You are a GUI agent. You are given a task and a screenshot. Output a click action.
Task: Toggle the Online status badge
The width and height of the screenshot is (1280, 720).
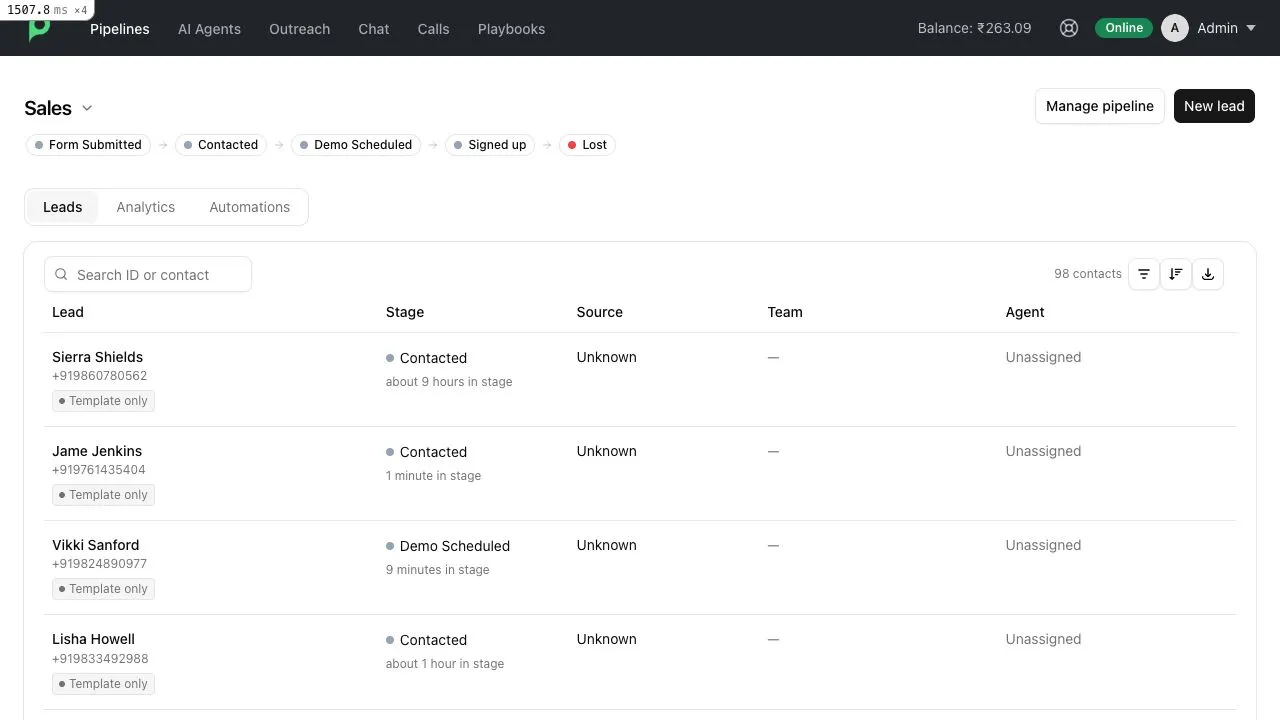tap(1124, 28)
